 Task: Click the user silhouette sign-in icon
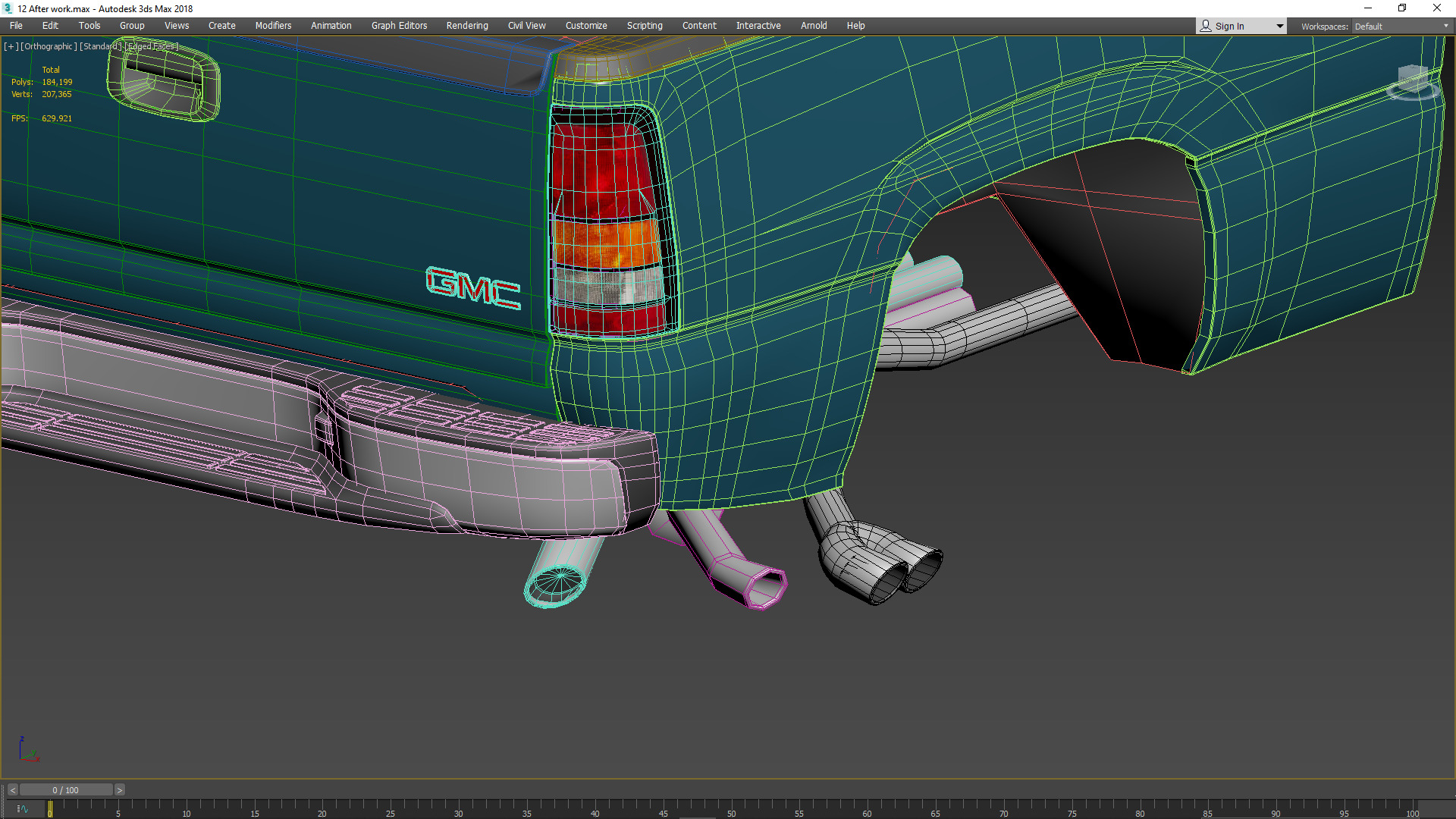[1206, 26]
